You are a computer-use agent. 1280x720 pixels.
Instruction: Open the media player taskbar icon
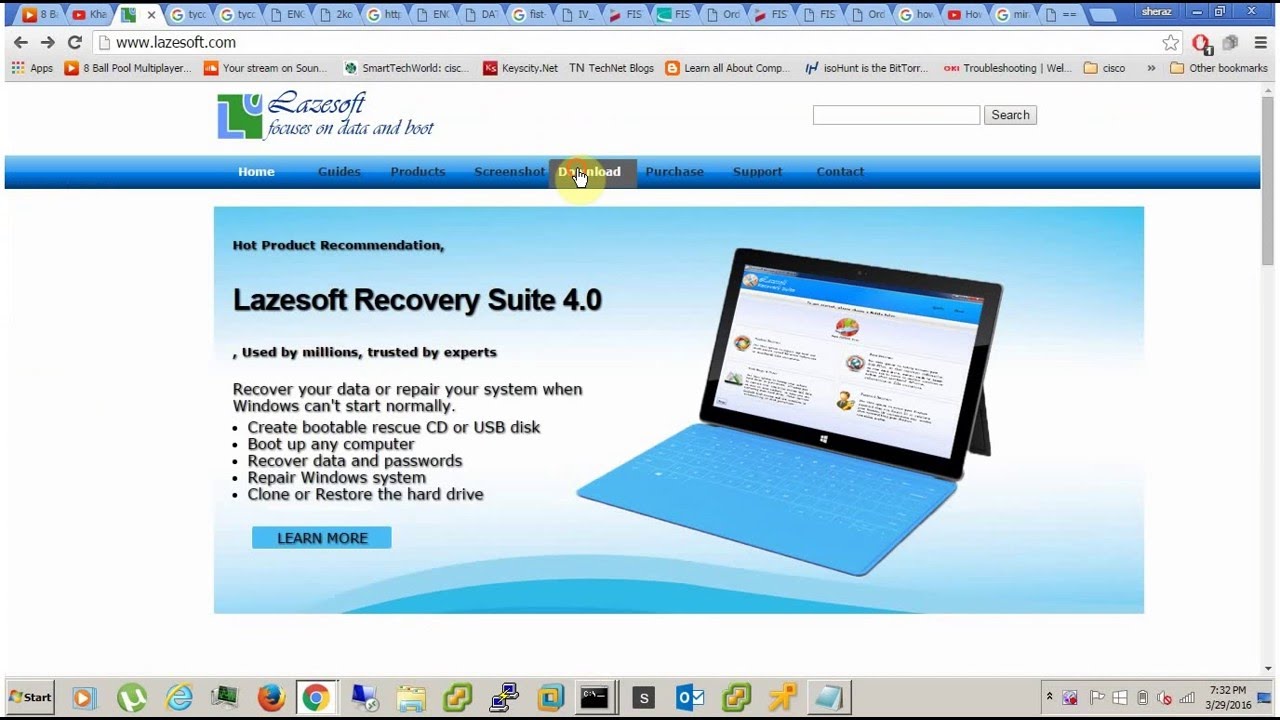[x=84, y=697]
